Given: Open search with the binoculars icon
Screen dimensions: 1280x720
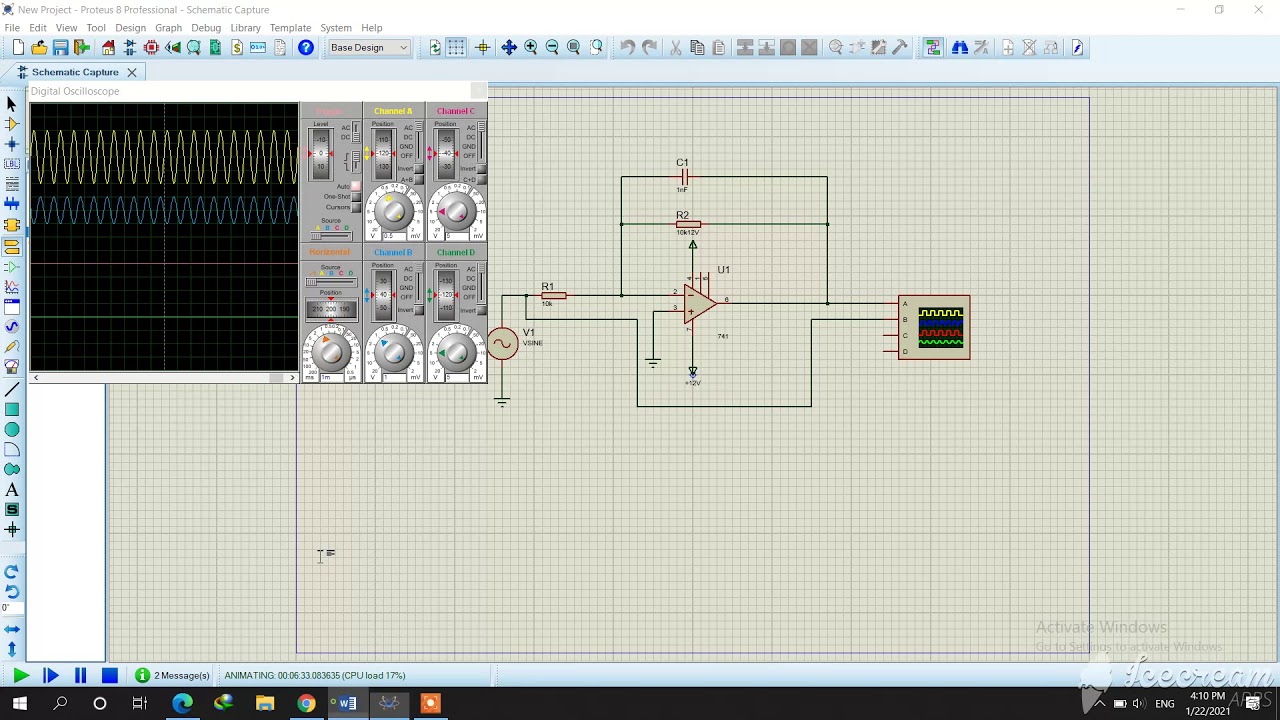Looking at the screenshot, I should click(x=960, y=48).
